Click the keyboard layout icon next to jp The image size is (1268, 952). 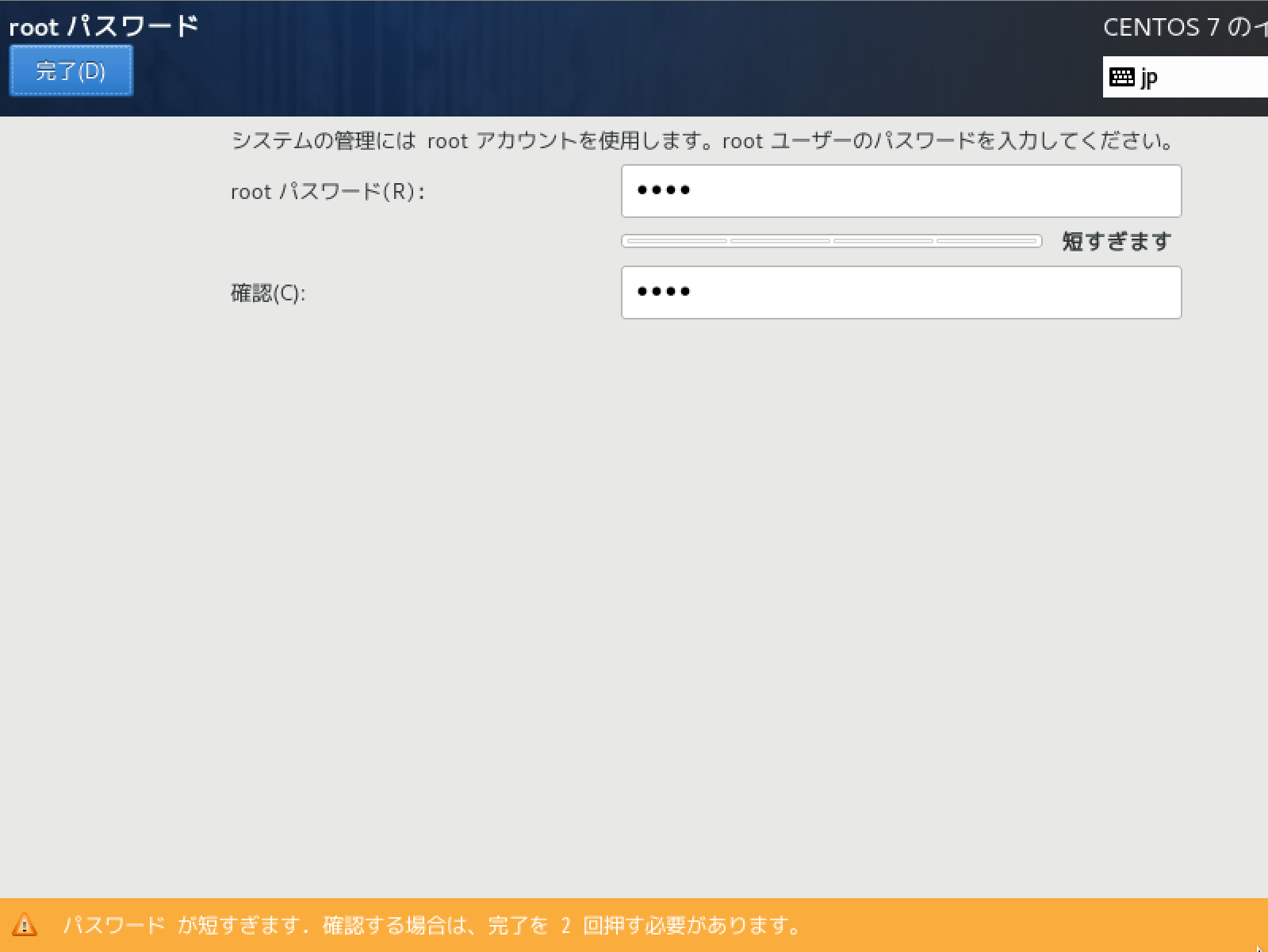pyautogui.click(x=1121, y=77)
